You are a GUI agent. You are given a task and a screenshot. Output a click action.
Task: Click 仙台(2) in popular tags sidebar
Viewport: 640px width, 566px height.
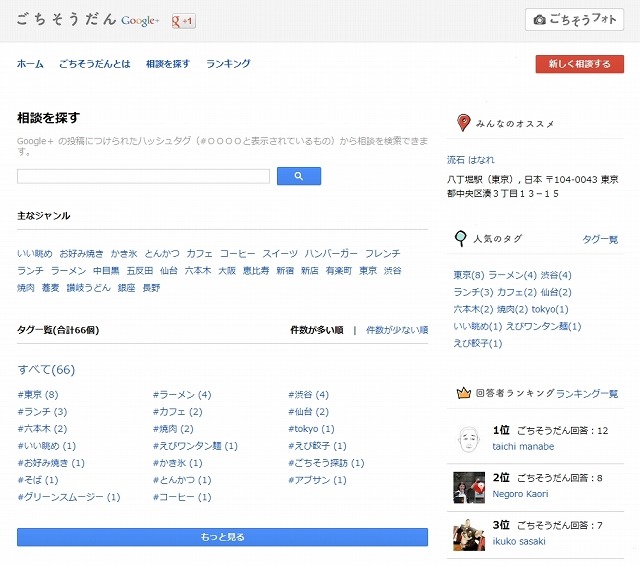[556, 292]
